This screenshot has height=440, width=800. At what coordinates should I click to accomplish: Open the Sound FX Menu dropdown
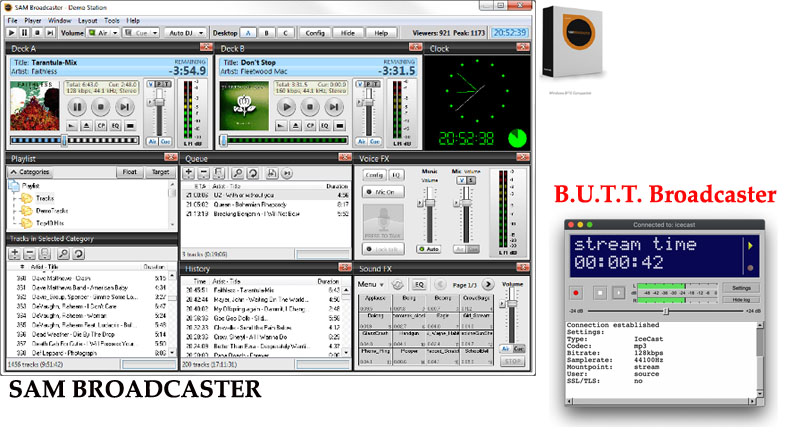pos(371,284)
